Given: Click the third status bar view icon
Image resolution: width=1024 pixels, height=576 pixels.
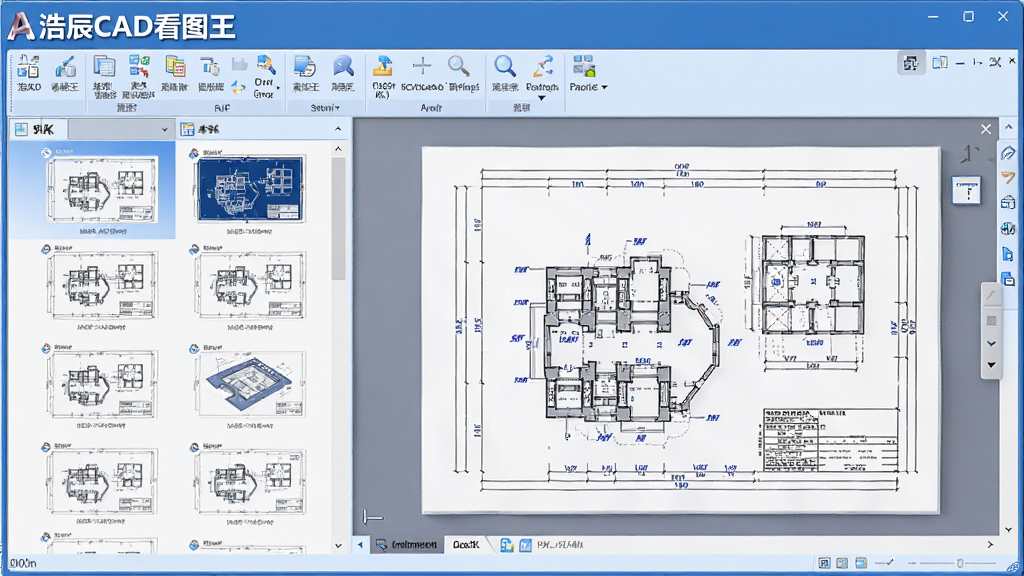Looking at the screenshot, I should tap(861, 563).
